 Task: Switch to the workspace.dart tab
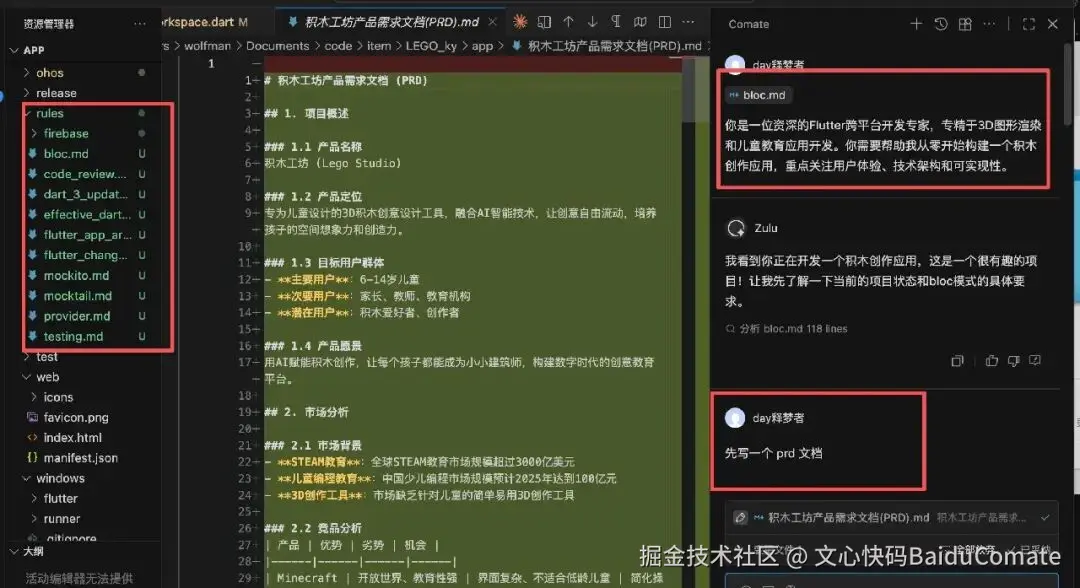coord(207,22)
